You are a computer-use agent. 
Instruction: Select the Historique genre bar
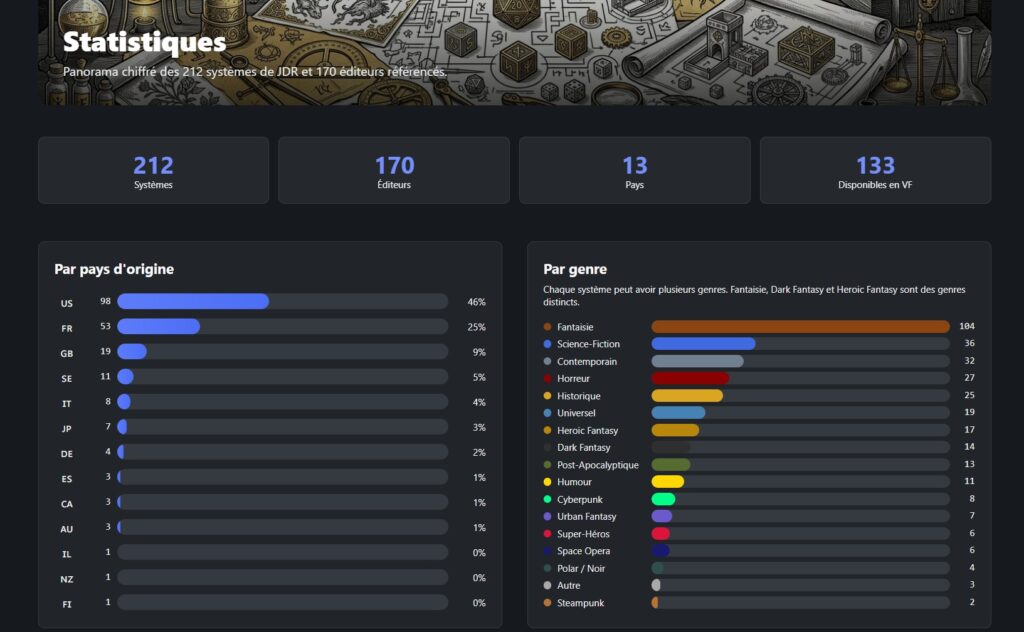[x=800, y=396]
